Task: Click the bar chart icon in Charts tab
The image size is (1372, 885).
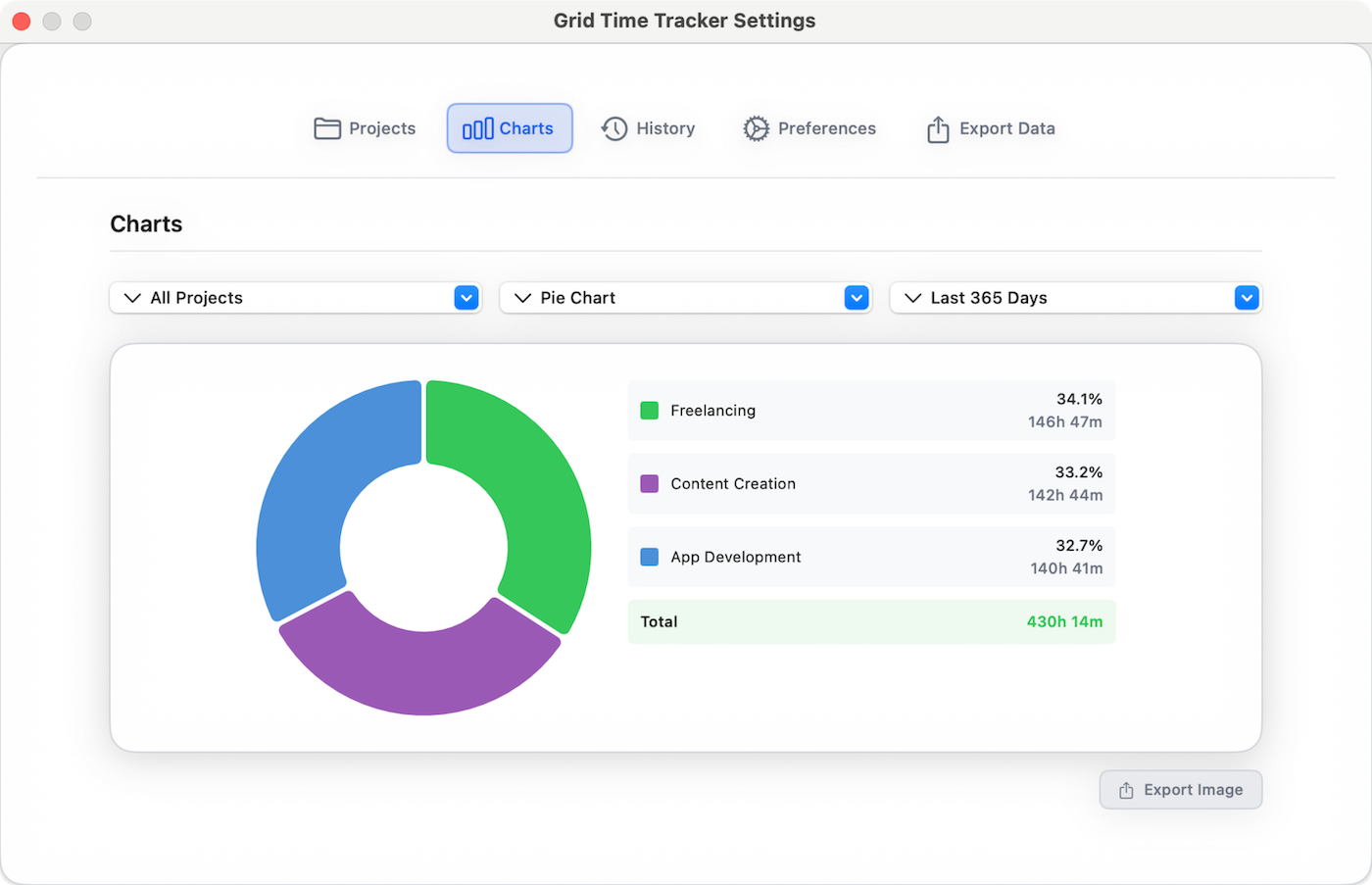Action: (x=478, y=128)
